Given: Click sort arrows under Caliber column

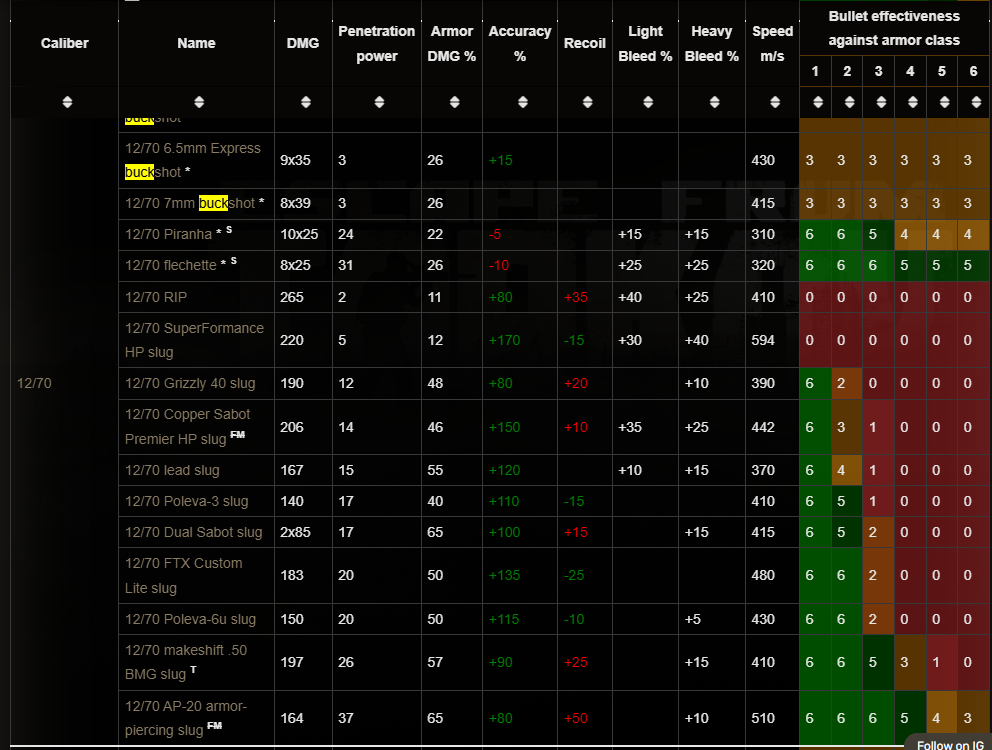Looking at the screenshot, I should click(x=66, y=102).
